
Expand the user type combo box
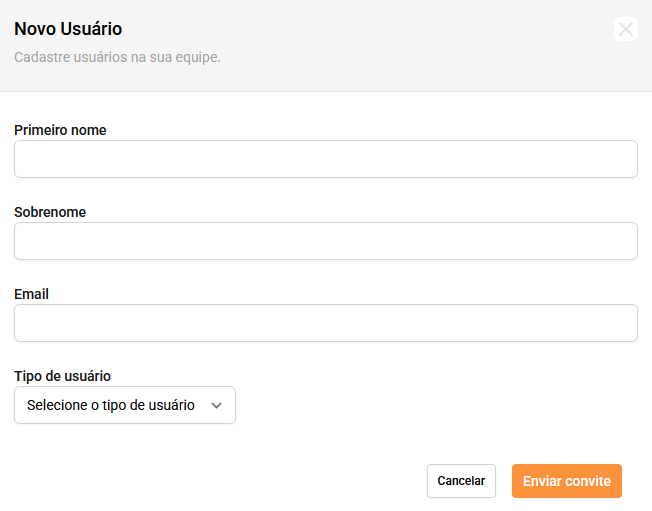pos(125,405)
